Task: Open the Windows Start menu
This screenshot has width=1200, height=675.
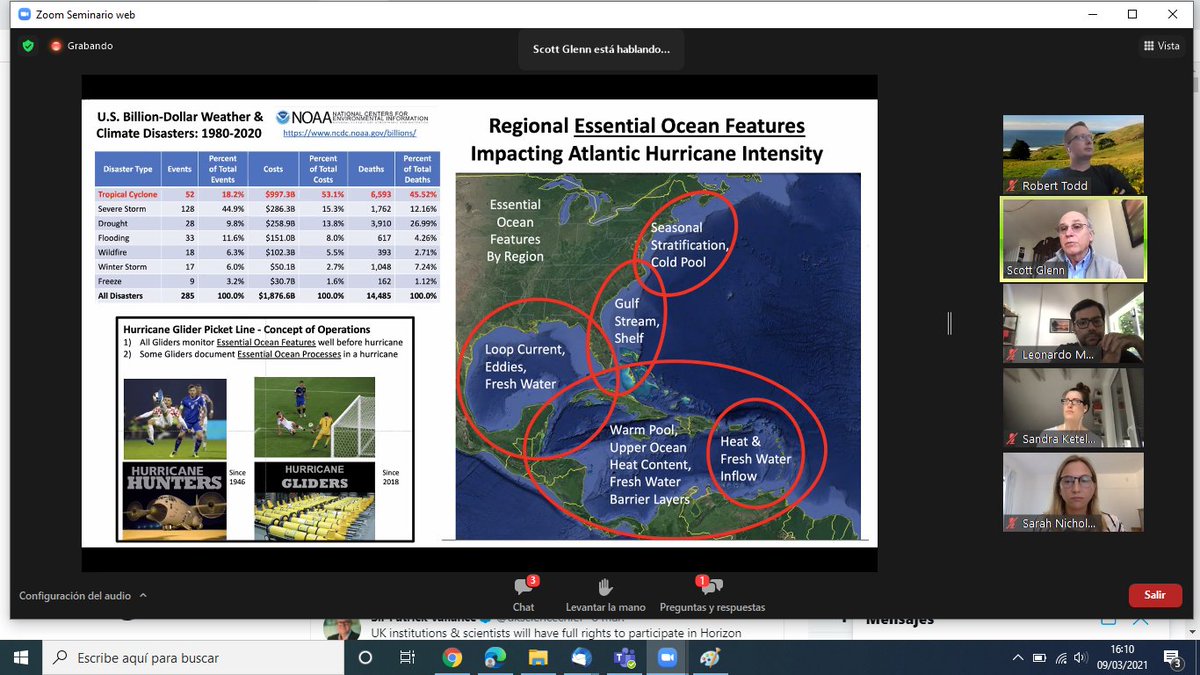Action: [x=22, y=657]
